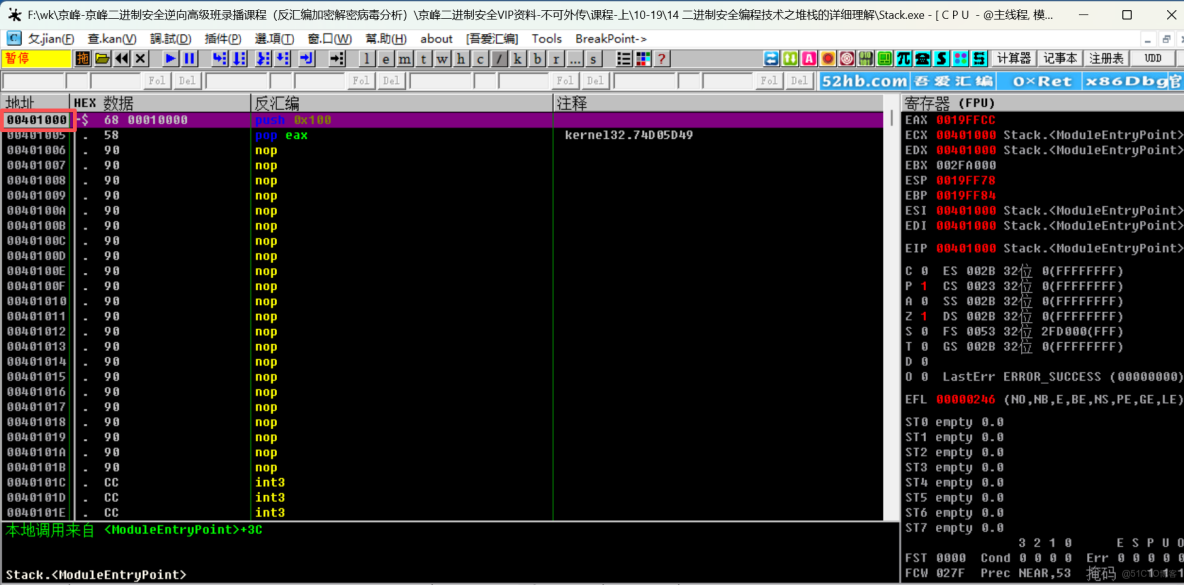
Task: Show CPU window with C button
Action: (x=479, y=58)
